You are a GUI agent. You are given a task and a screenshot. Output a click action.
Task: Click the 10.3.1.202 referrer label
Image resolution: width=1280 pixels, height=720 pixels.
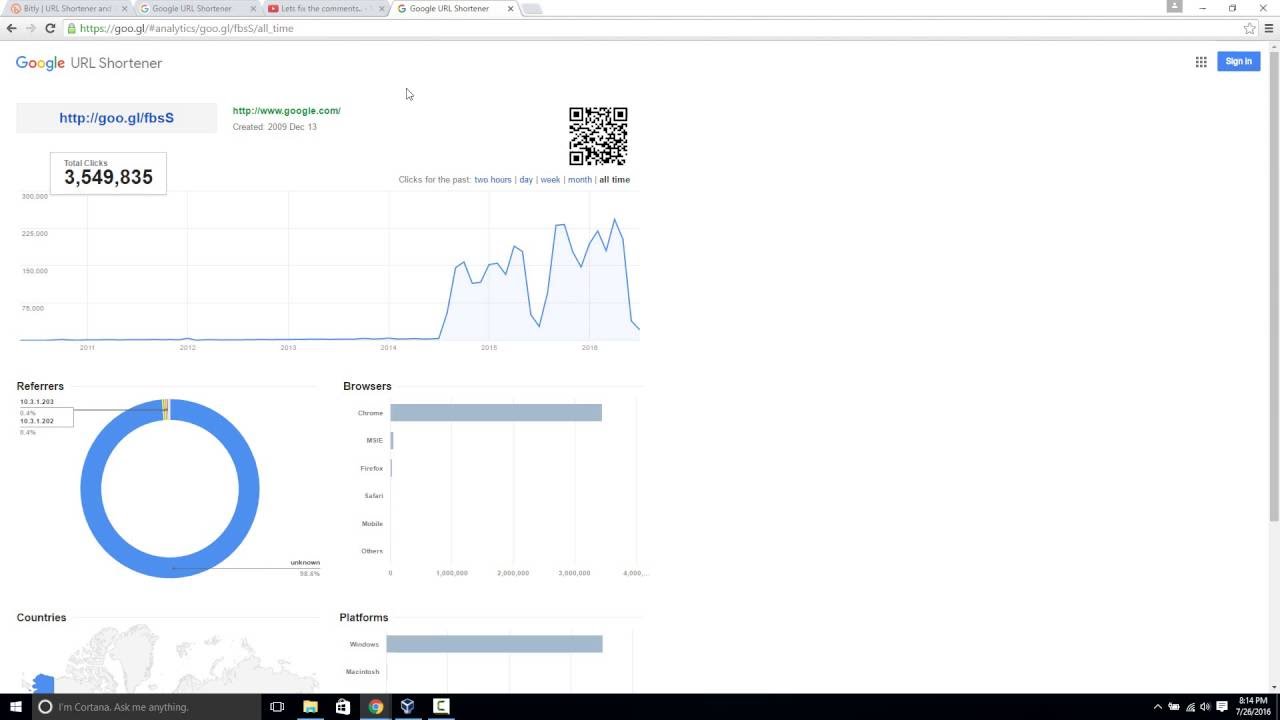(x=37, y=421)
